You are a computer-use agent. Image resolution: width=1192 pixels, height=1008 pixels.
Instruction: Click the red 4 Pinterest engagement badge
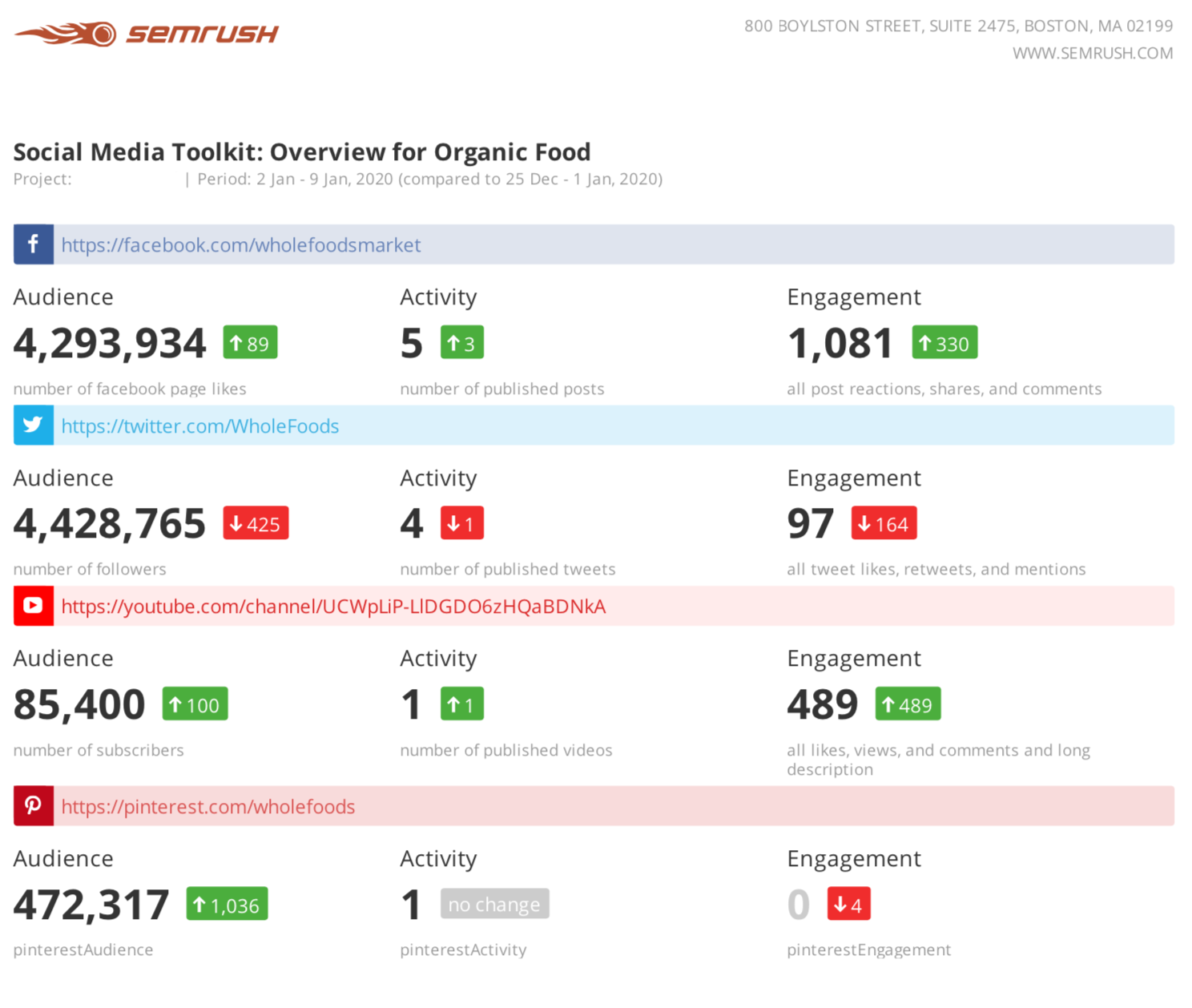[848, 905]
